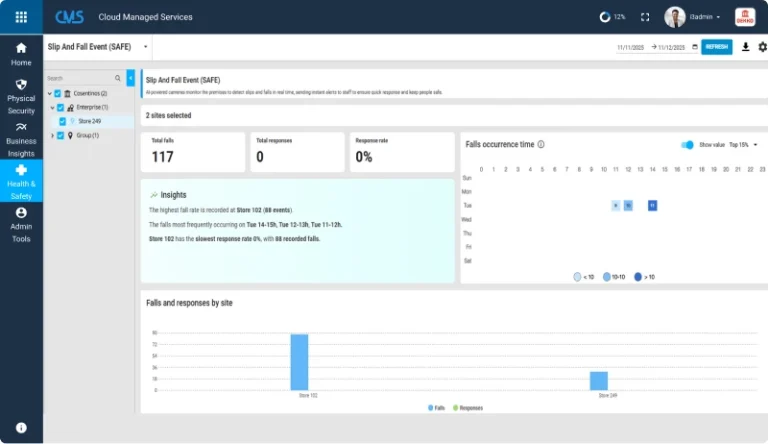Collapse the site tree panel arrow
The width and height of the screenshot is (768, 444).
point(130,78)
